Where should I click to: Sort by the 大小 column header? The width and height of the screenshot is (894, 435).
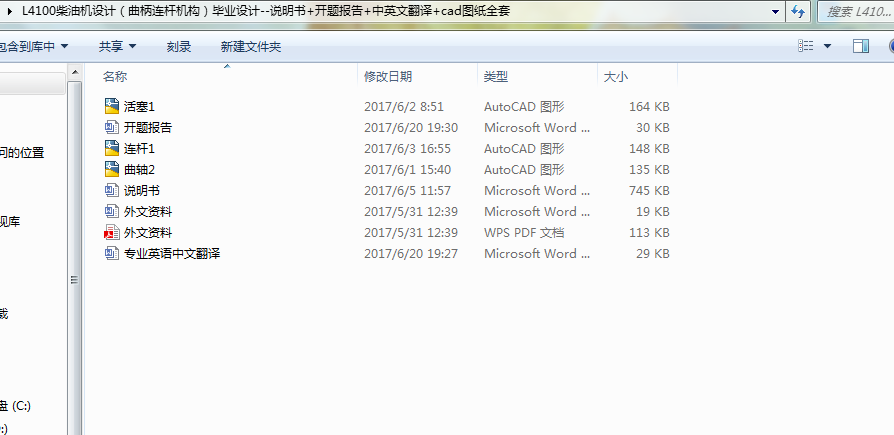point(616,76)
